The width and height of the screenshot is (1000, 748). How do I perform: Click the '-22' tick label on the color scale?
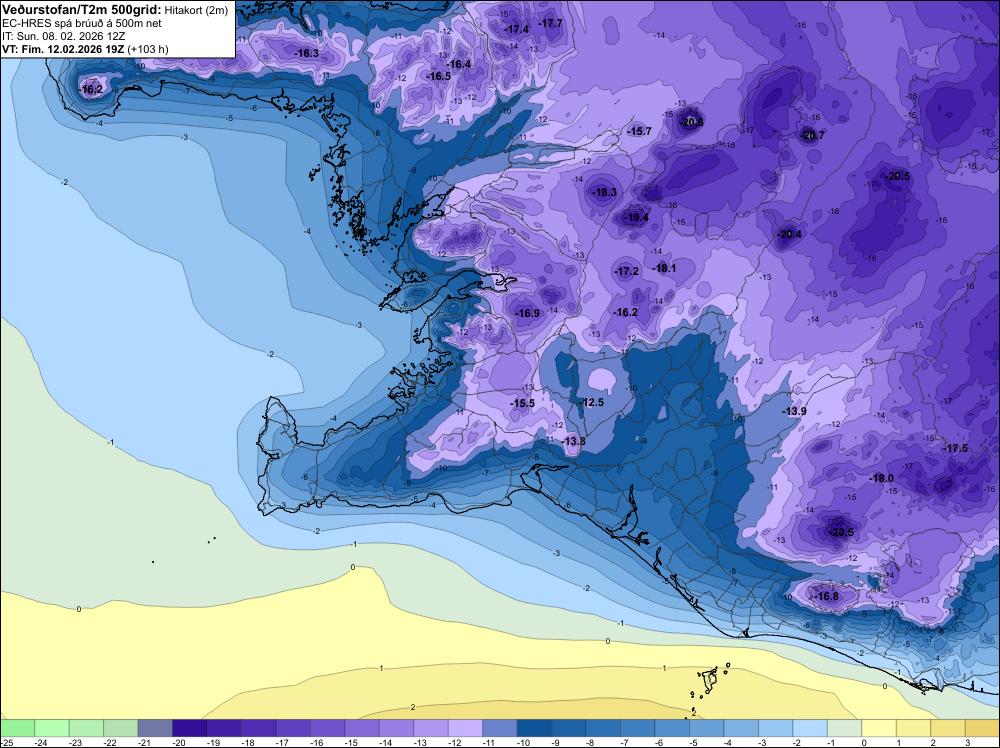click(110, 743)
